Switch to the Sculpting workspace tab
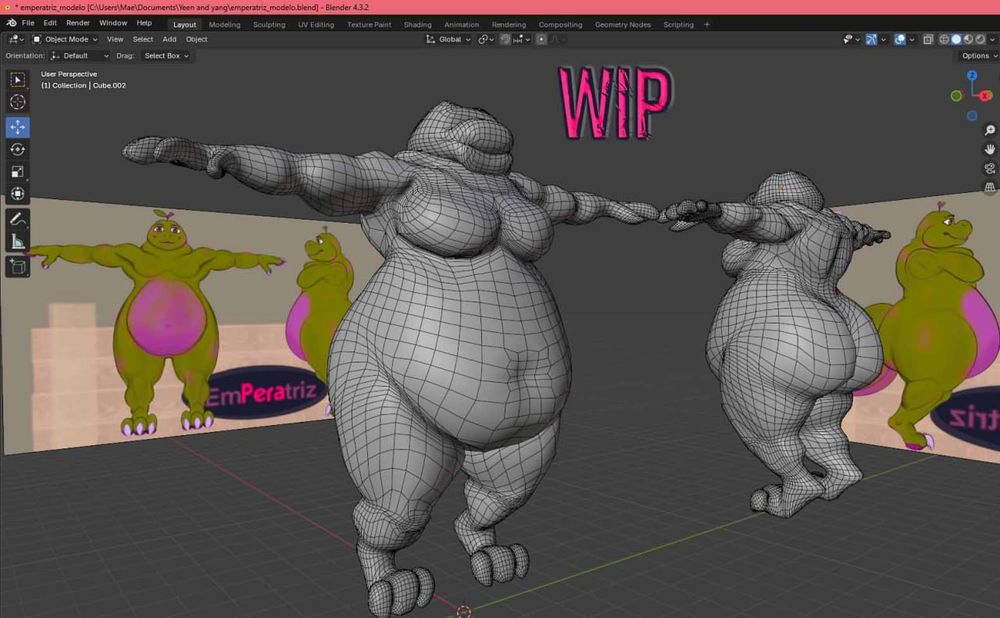The height and width of the screenshot is (618, 1000). [x=269, y=25]
